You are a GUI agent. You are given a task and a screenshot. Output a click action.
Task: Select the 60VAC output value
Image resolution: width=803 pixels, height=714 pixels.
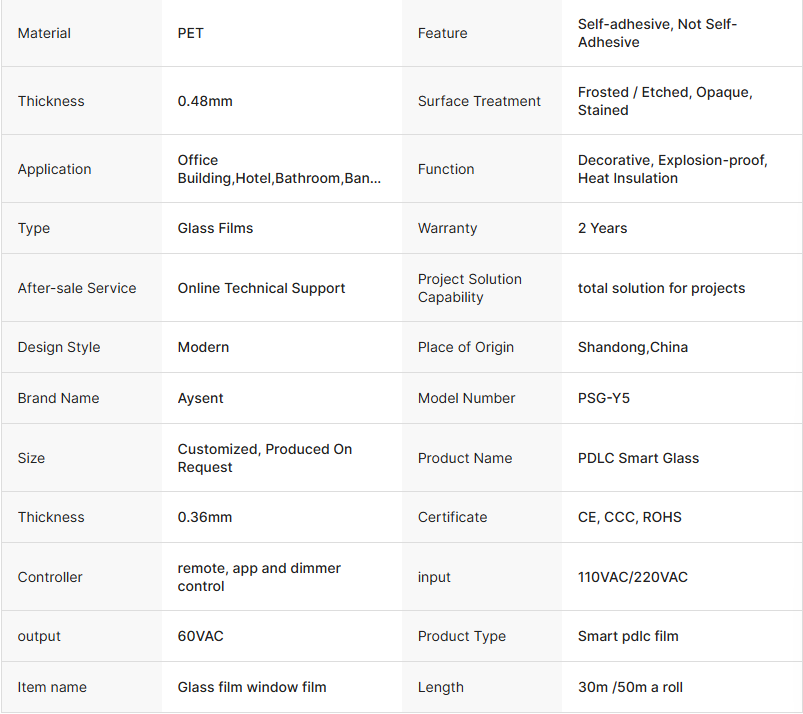(200, 636)
